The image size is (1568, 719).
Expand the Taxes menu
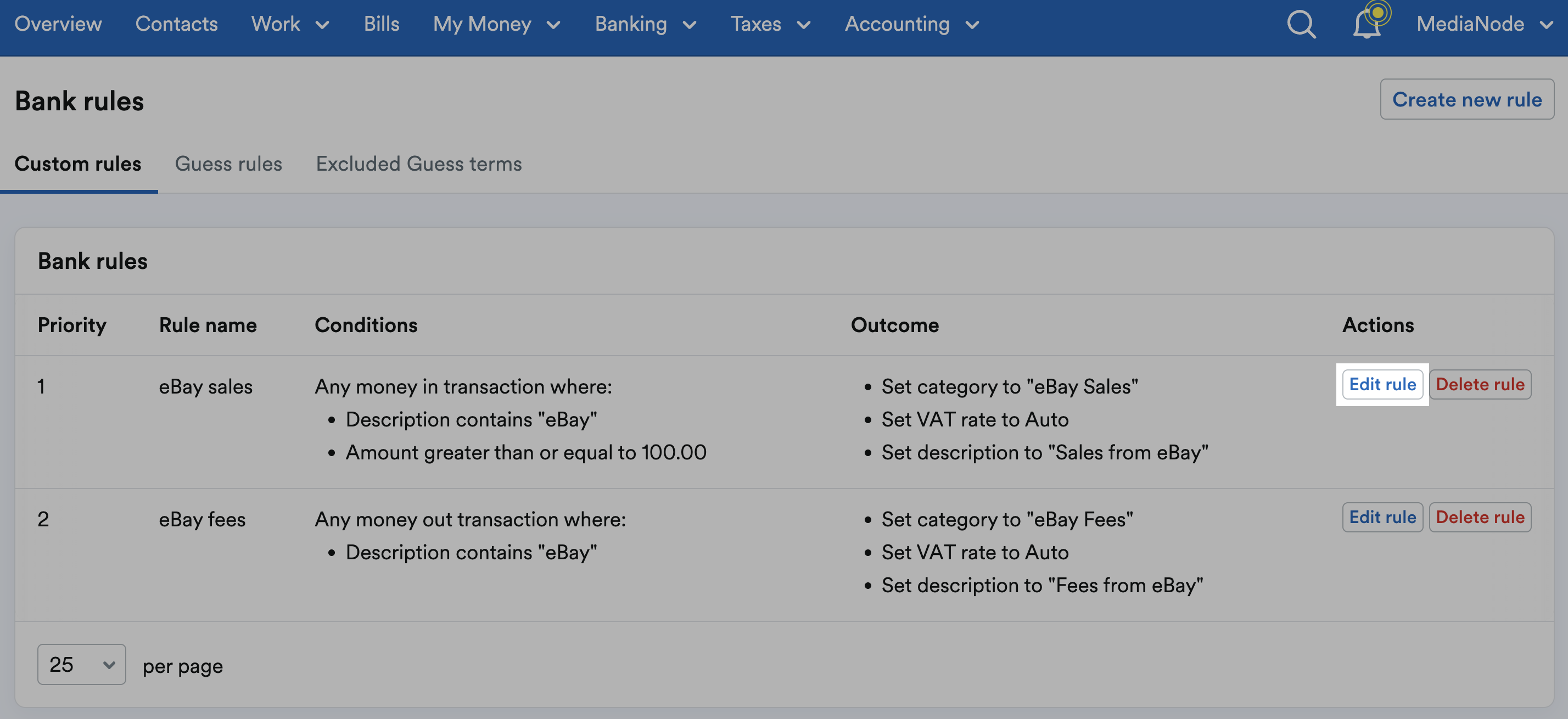[770, 24]
